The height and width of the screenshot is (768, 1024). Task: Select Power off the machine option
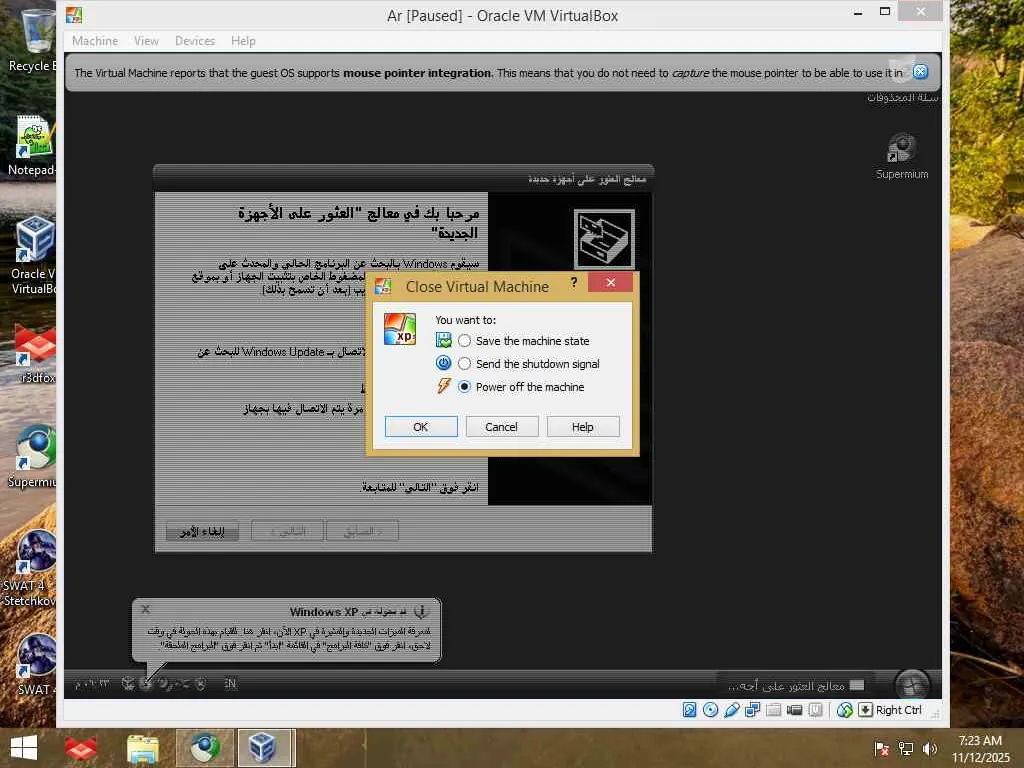click(521, 387)
